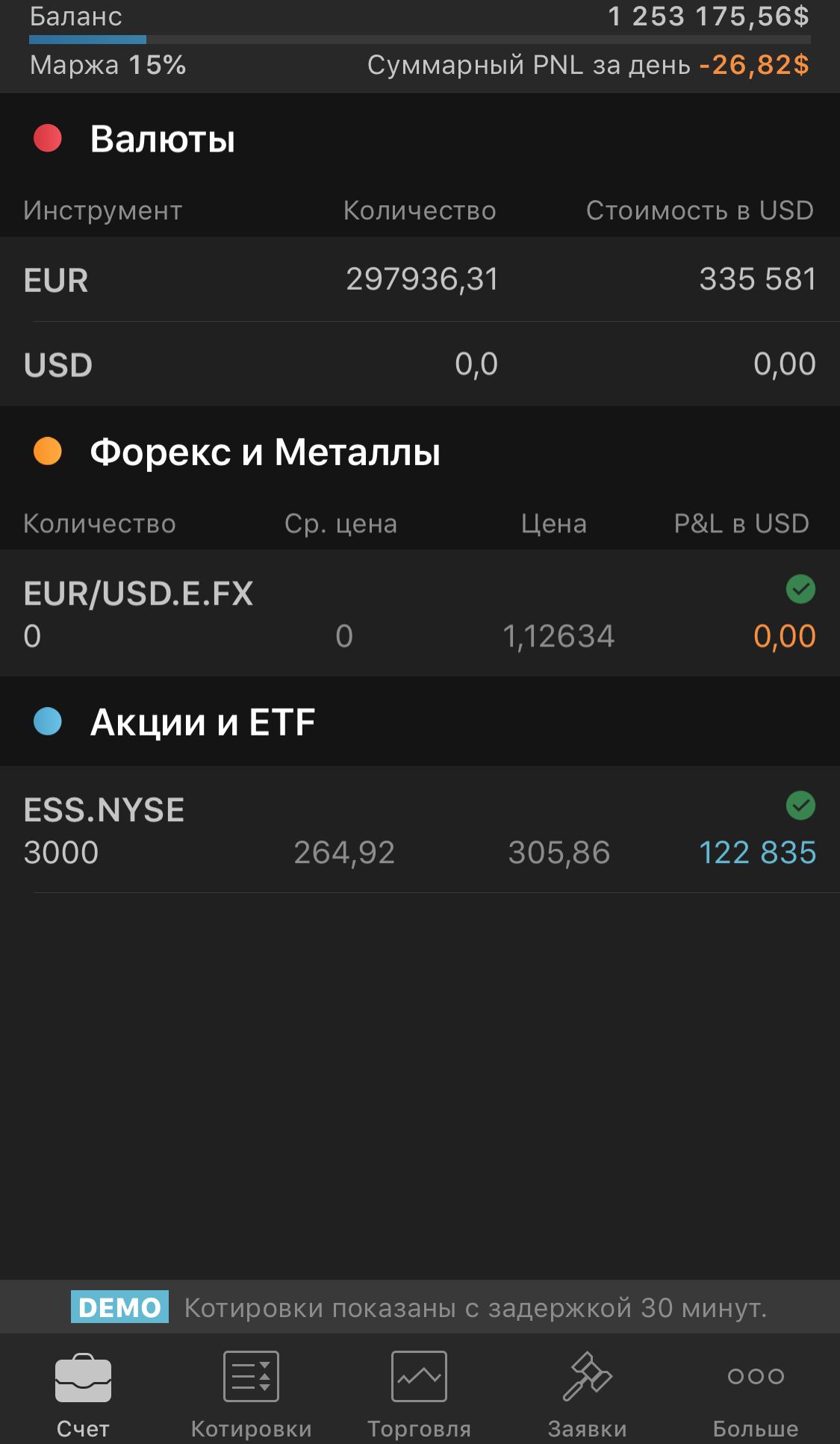840x1444 pixels.
Task: Tap green checkmark on EUR/USD.E.FX row
Action: pos(800,589)
